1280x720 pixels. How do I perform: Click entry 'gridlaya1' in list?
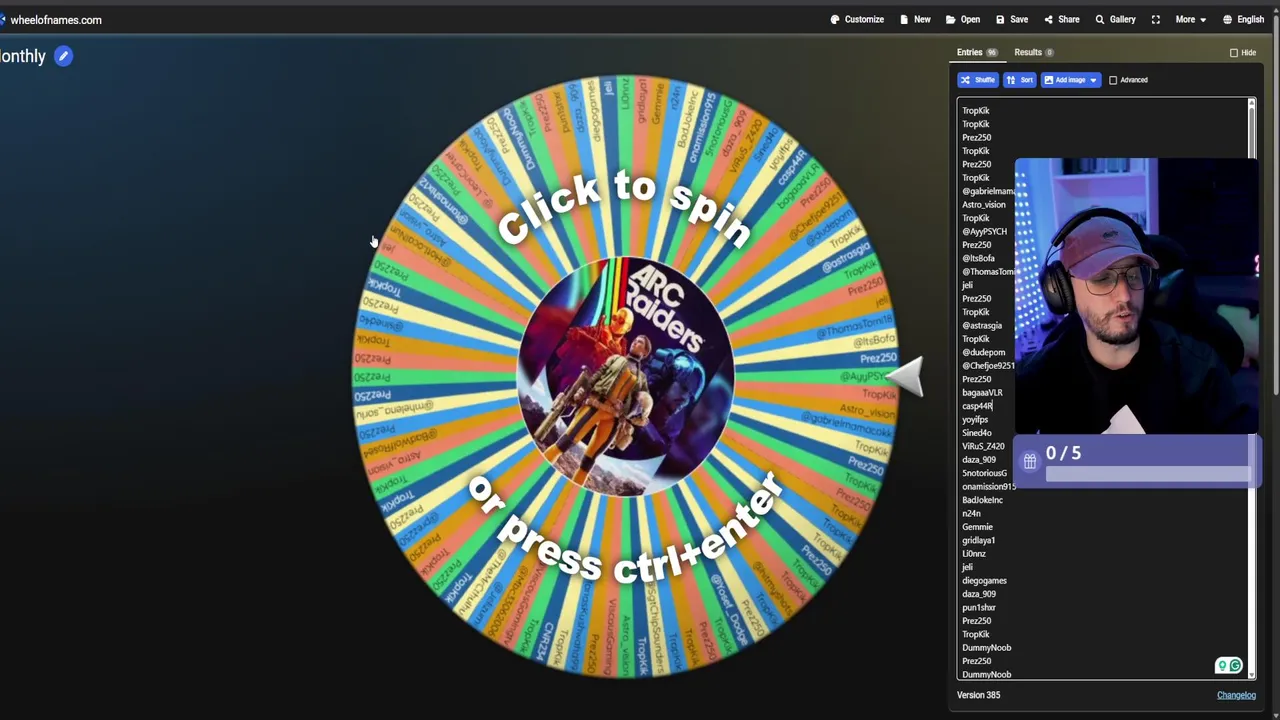(978, 540)
